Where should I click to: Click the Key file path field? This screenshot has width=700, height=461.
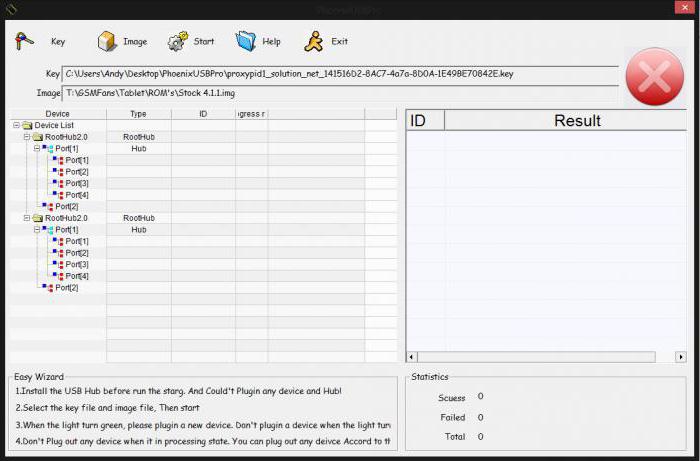(x=340, y=74)
